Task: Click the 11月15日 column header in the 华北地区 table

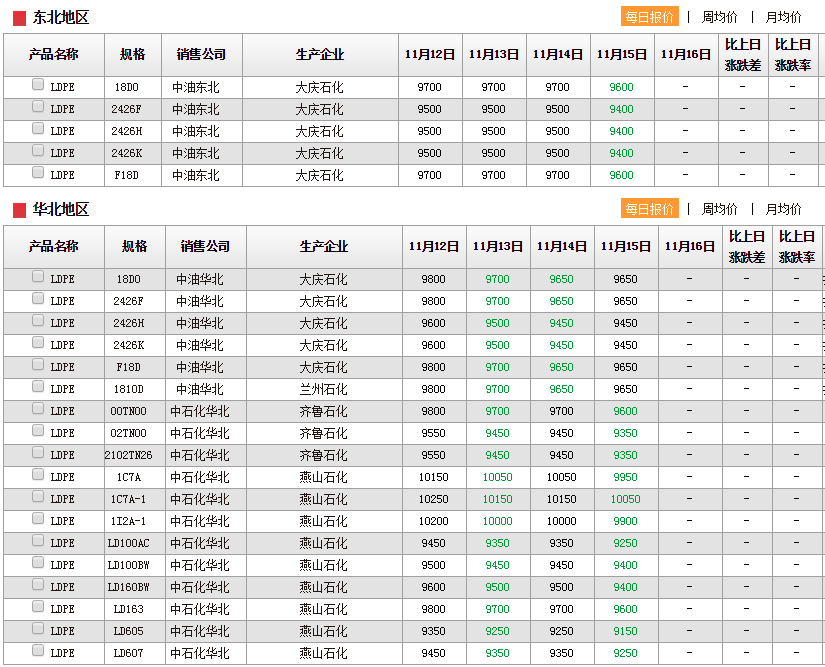Action: (625, 246)
